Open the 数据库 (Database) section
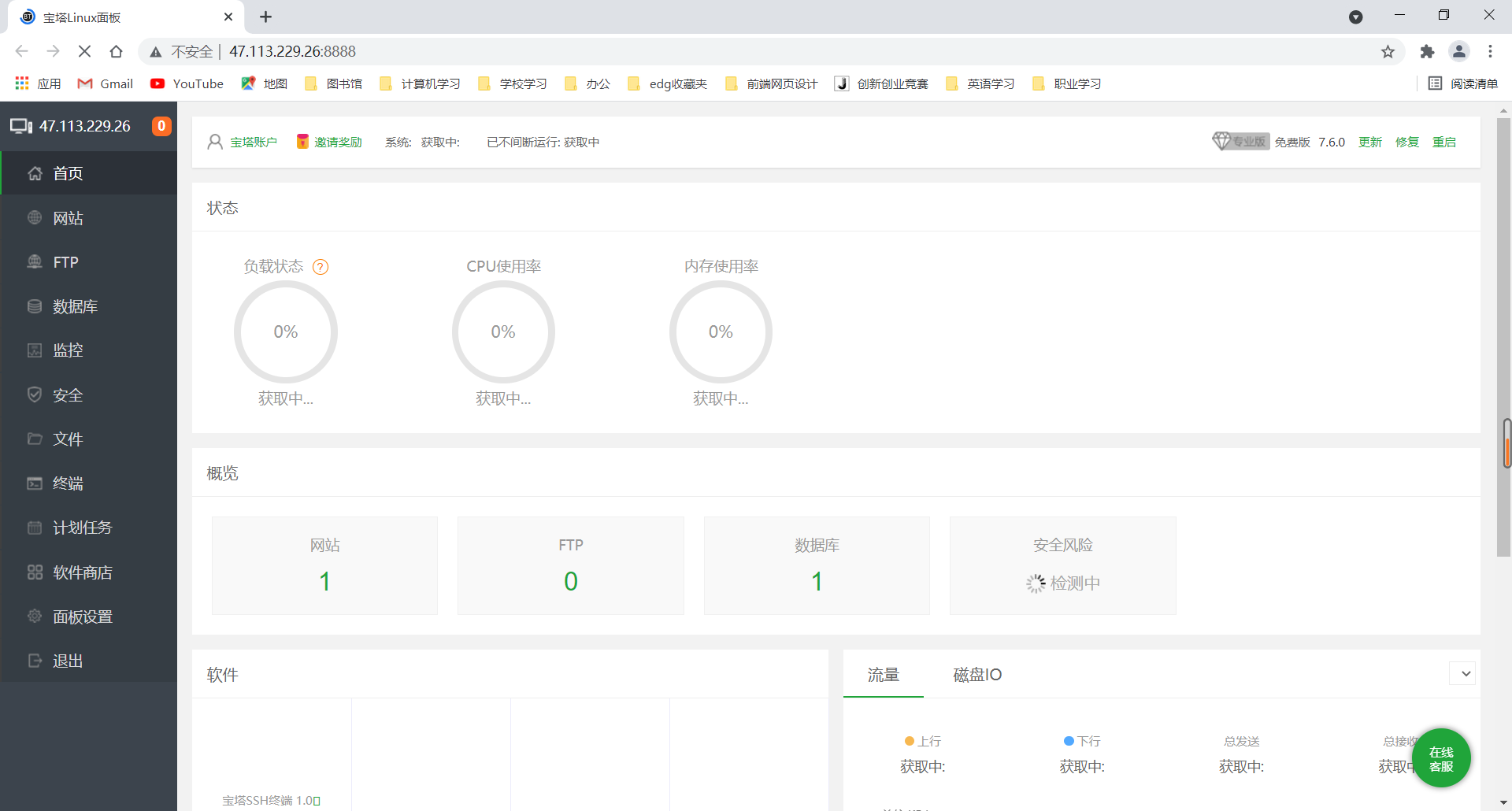The width and height of the screenshot is (1512, 811). pyautogui.click(x=75, y=306)
